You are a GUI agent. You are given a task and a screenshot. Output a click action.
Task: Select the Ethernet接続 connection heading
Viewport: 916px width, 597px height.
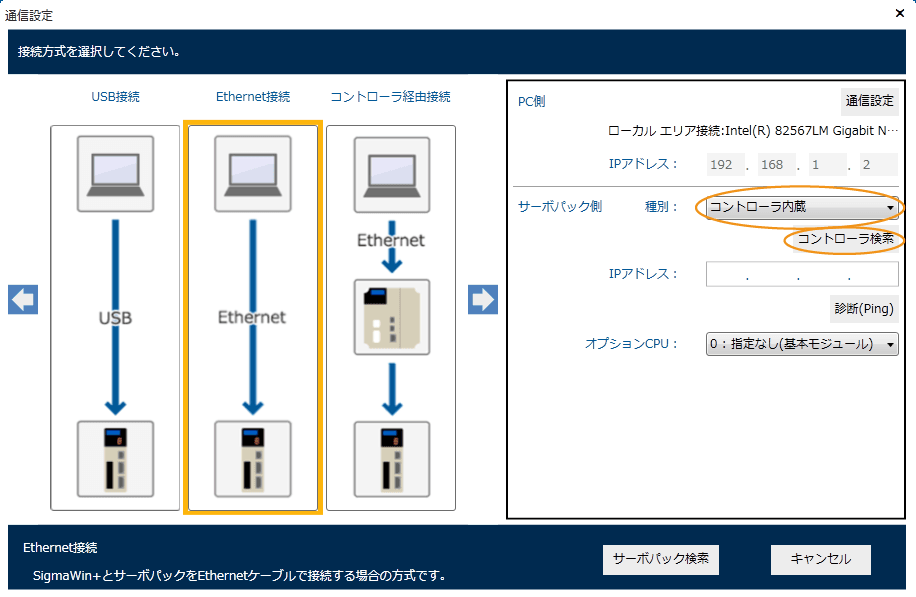click(x=253, y=97)
